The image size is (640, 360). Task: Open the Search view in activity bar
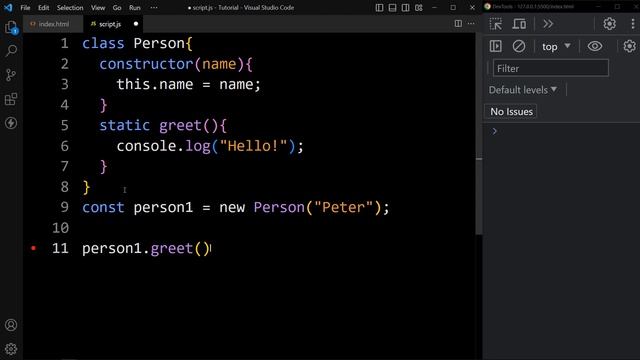pyautogui.click(x=11, y=51)
